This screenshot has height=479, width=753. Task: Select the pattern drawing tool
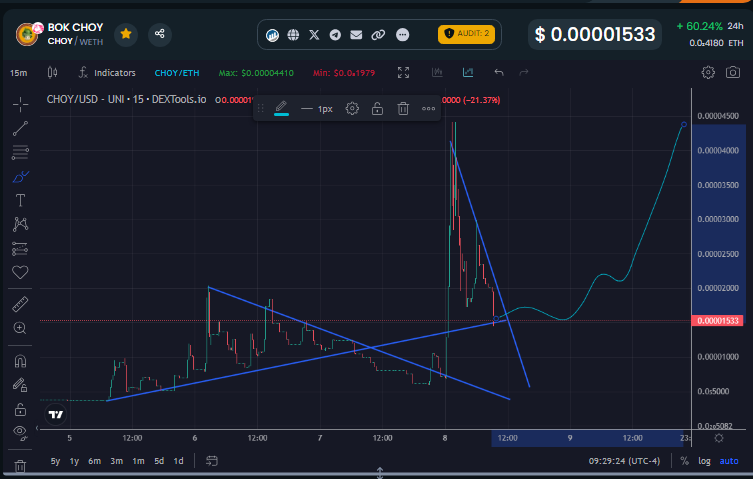(x=20, y=224)
